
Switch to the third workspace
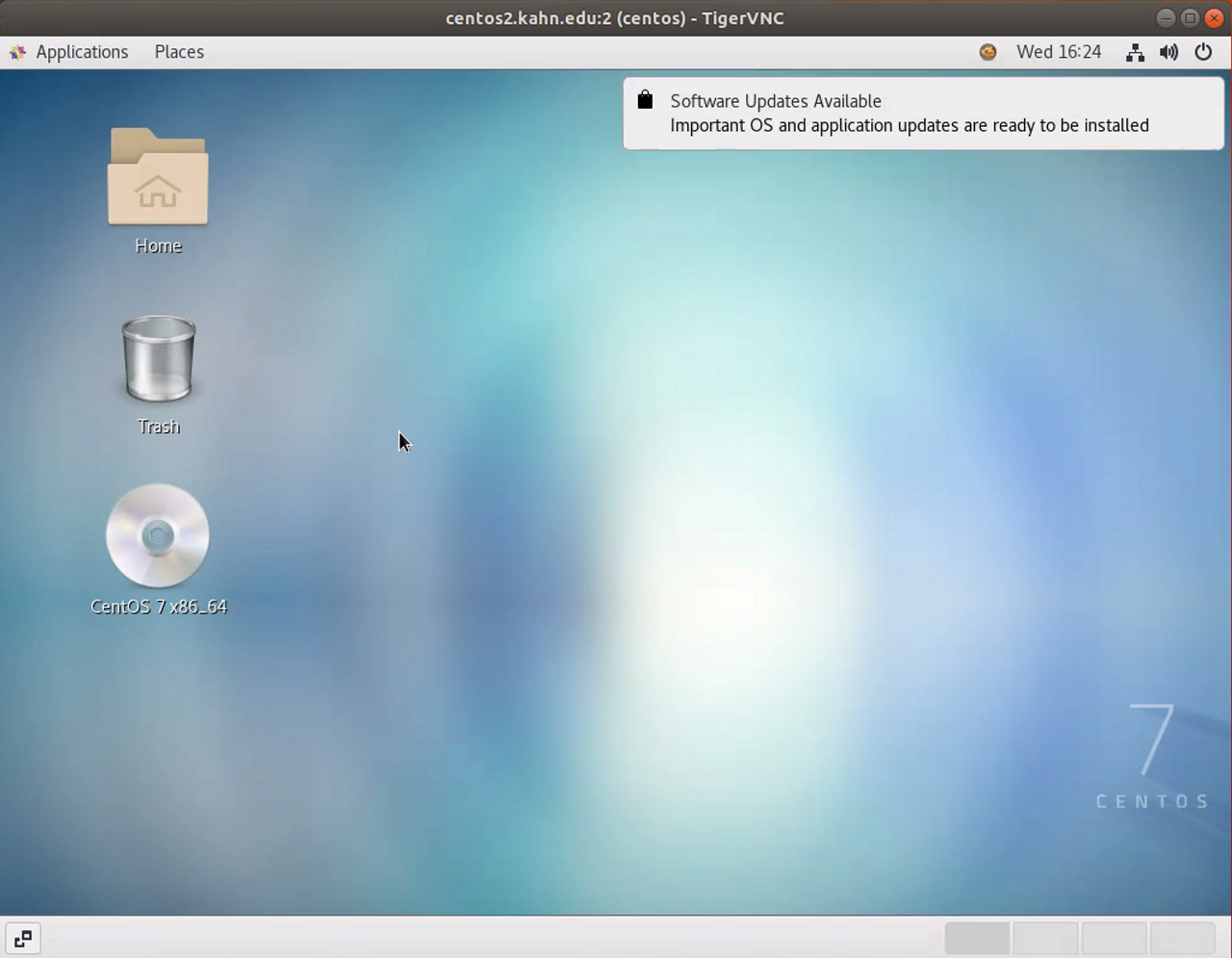[x=1114, y=938]
